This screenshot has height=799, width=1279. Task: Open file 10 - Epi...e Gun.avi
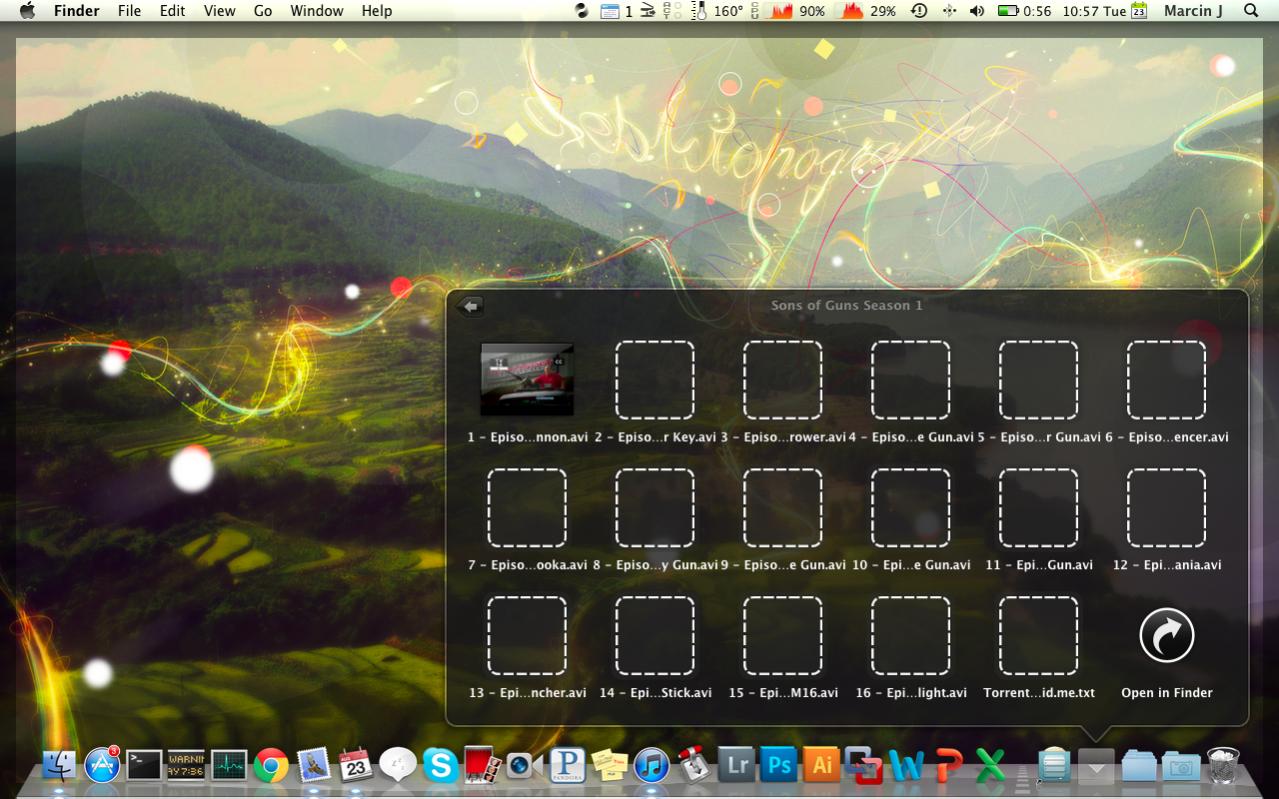(911, 507)
